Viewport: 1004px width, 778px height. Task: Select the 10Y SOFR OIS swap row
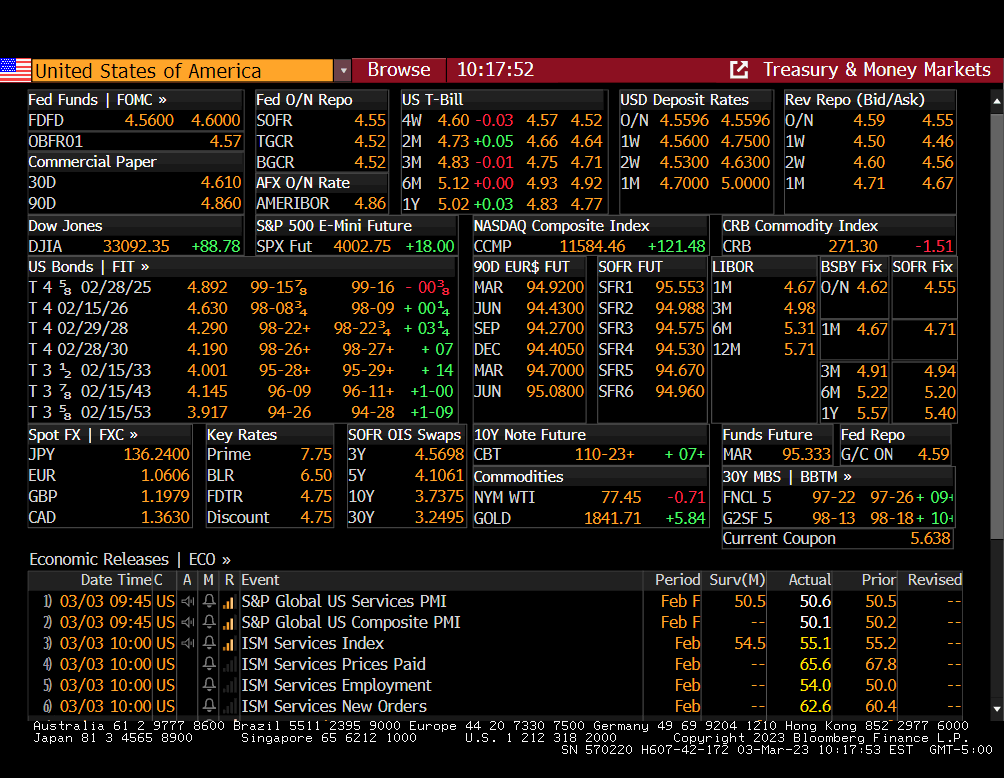point(405,497)
